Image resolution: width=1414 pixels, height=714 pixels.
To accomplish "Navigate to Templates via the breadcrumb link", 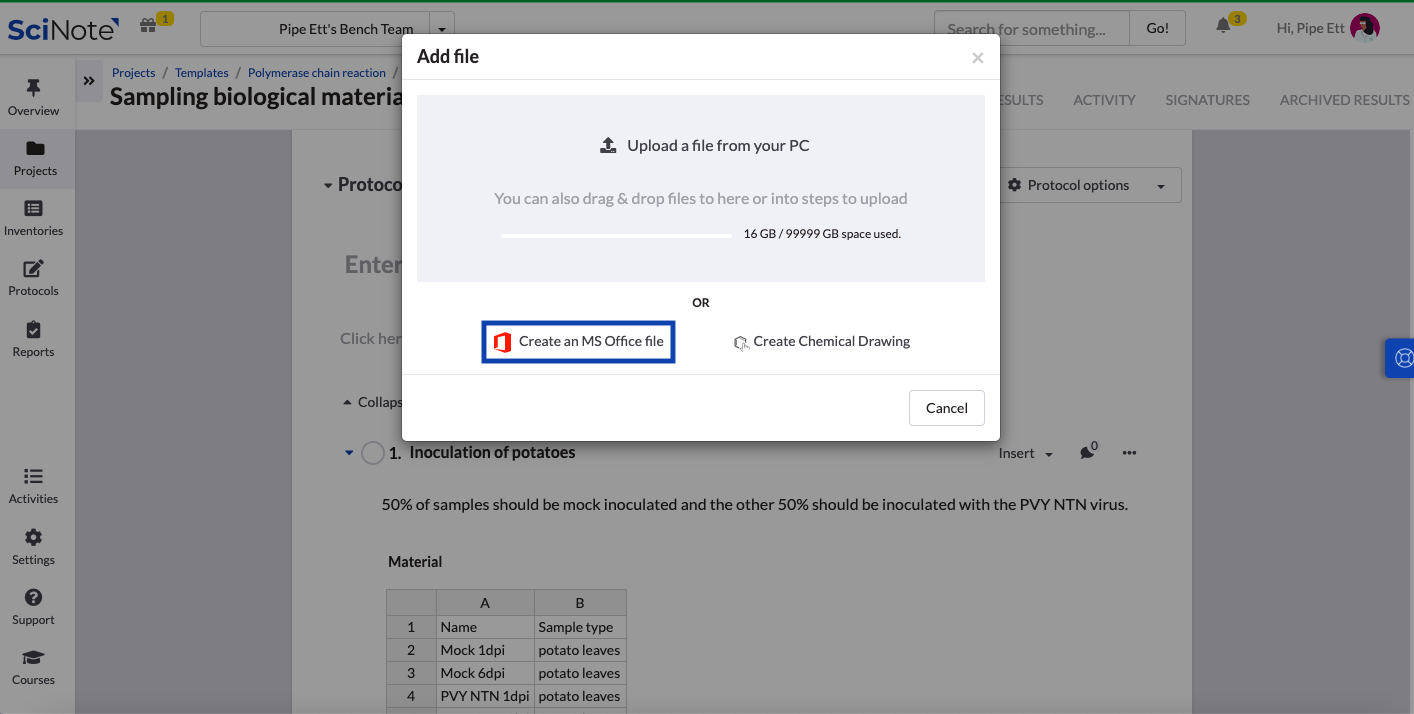I will [x=201, y=72].
